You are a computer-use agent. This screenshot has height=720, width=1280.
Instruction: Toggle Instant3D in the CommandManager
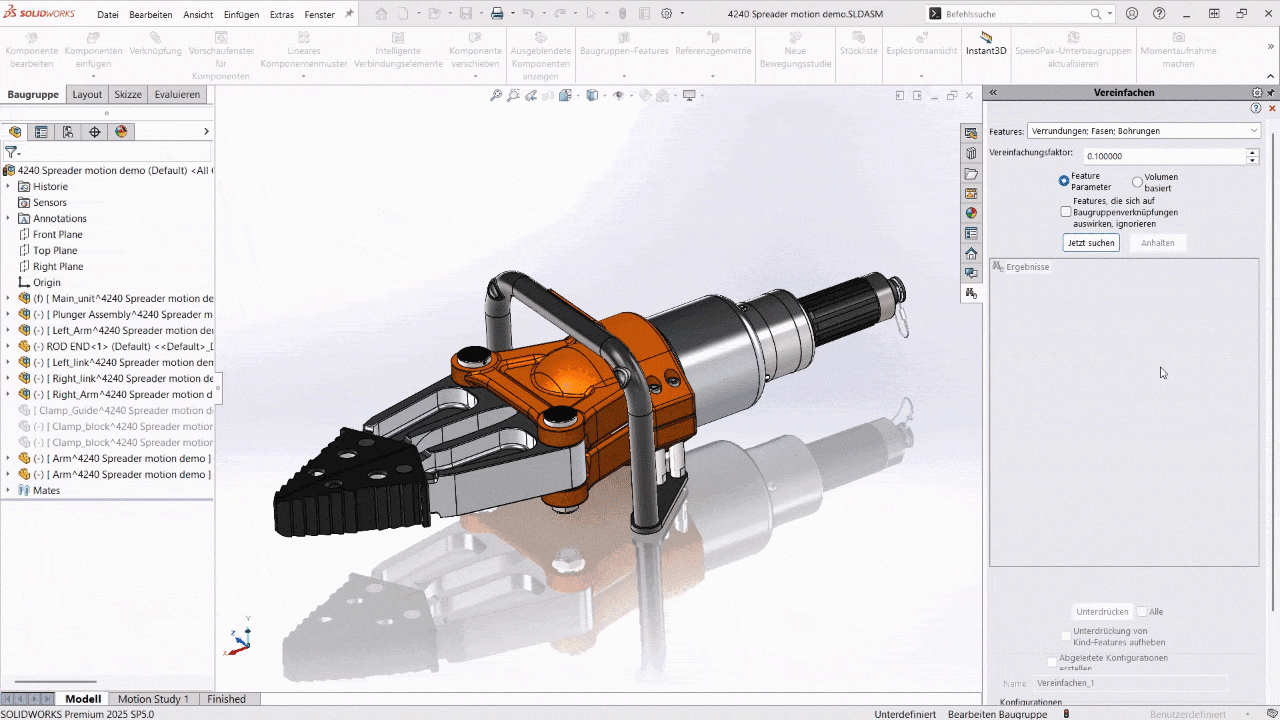(985, 45)
